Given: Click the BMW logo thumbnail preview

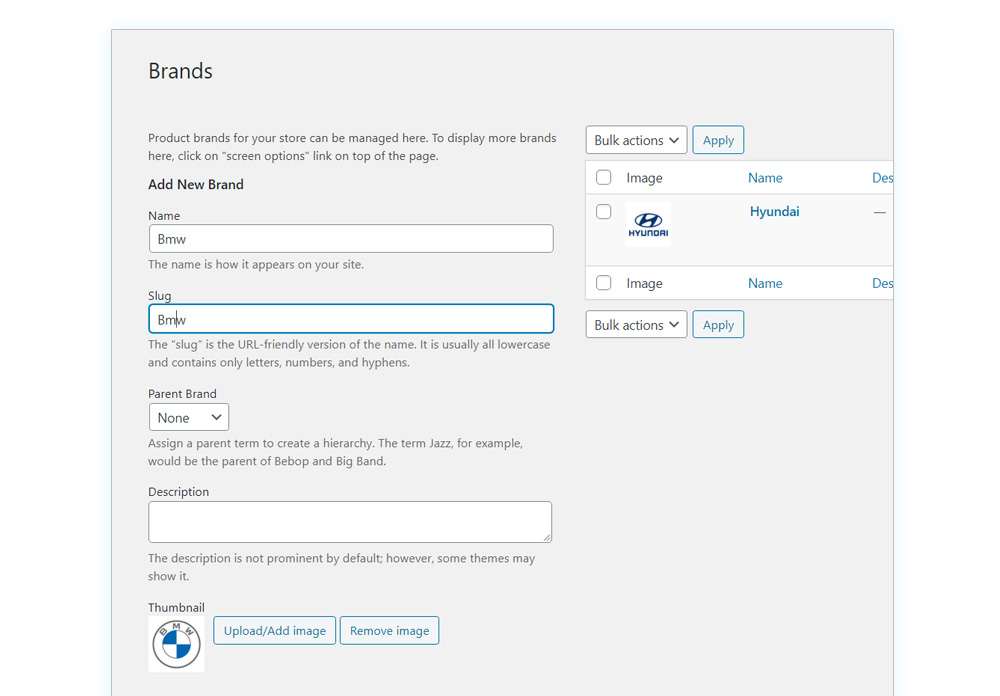Looking at the screenshot, I should (x=176, y=644).
